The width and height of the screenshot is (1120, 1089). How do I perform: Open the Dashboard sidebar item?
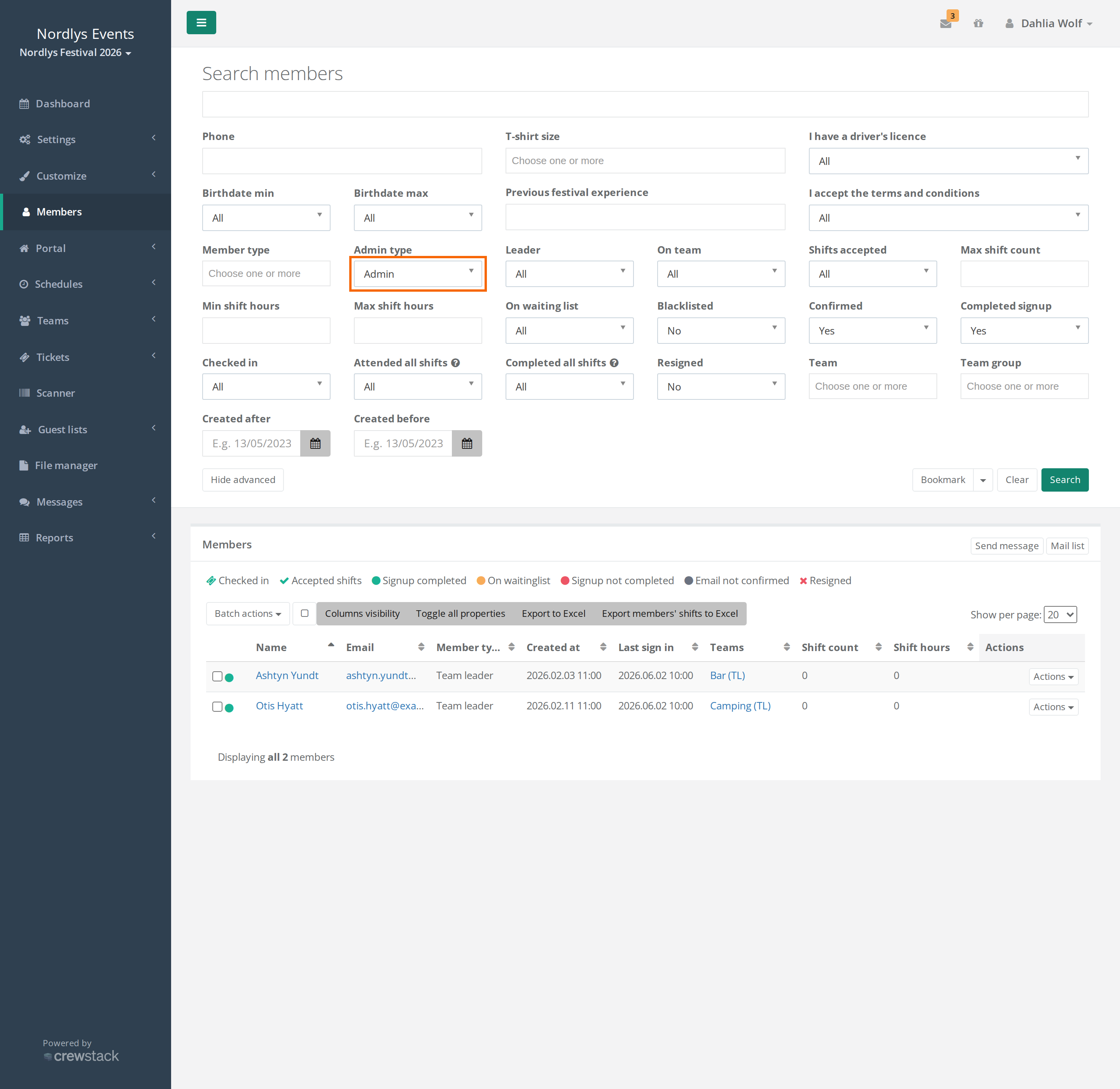(x=85, y=103)
